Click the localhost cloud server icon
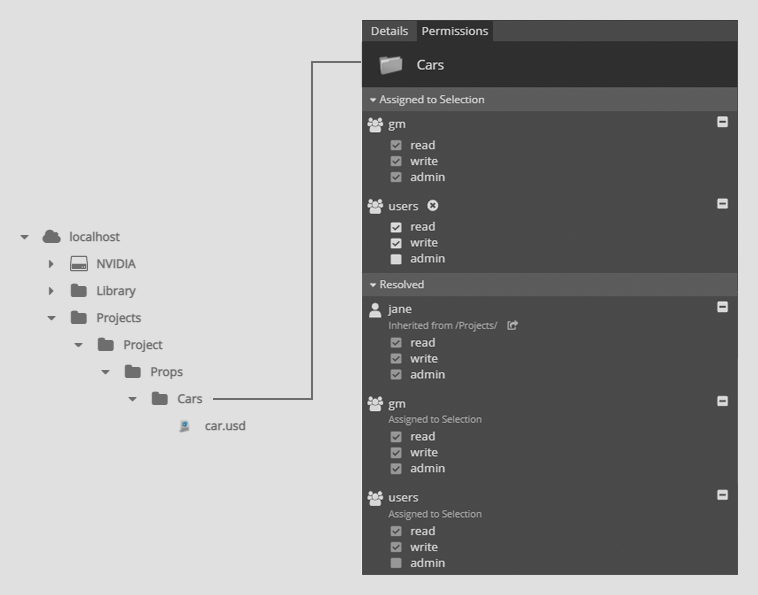The image size is (758, 595). (51, 237)
